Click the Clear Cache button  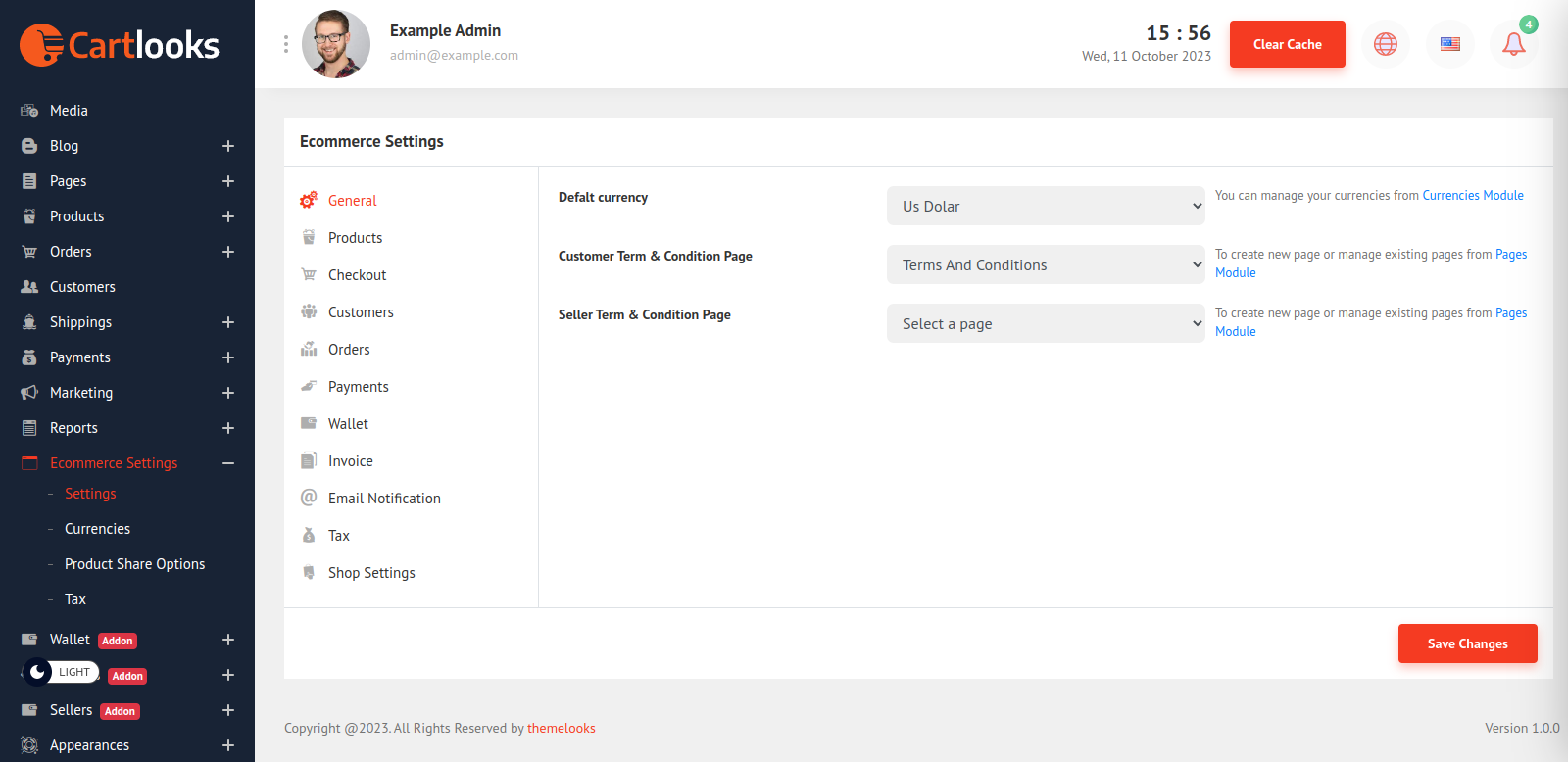point(1287,44)
